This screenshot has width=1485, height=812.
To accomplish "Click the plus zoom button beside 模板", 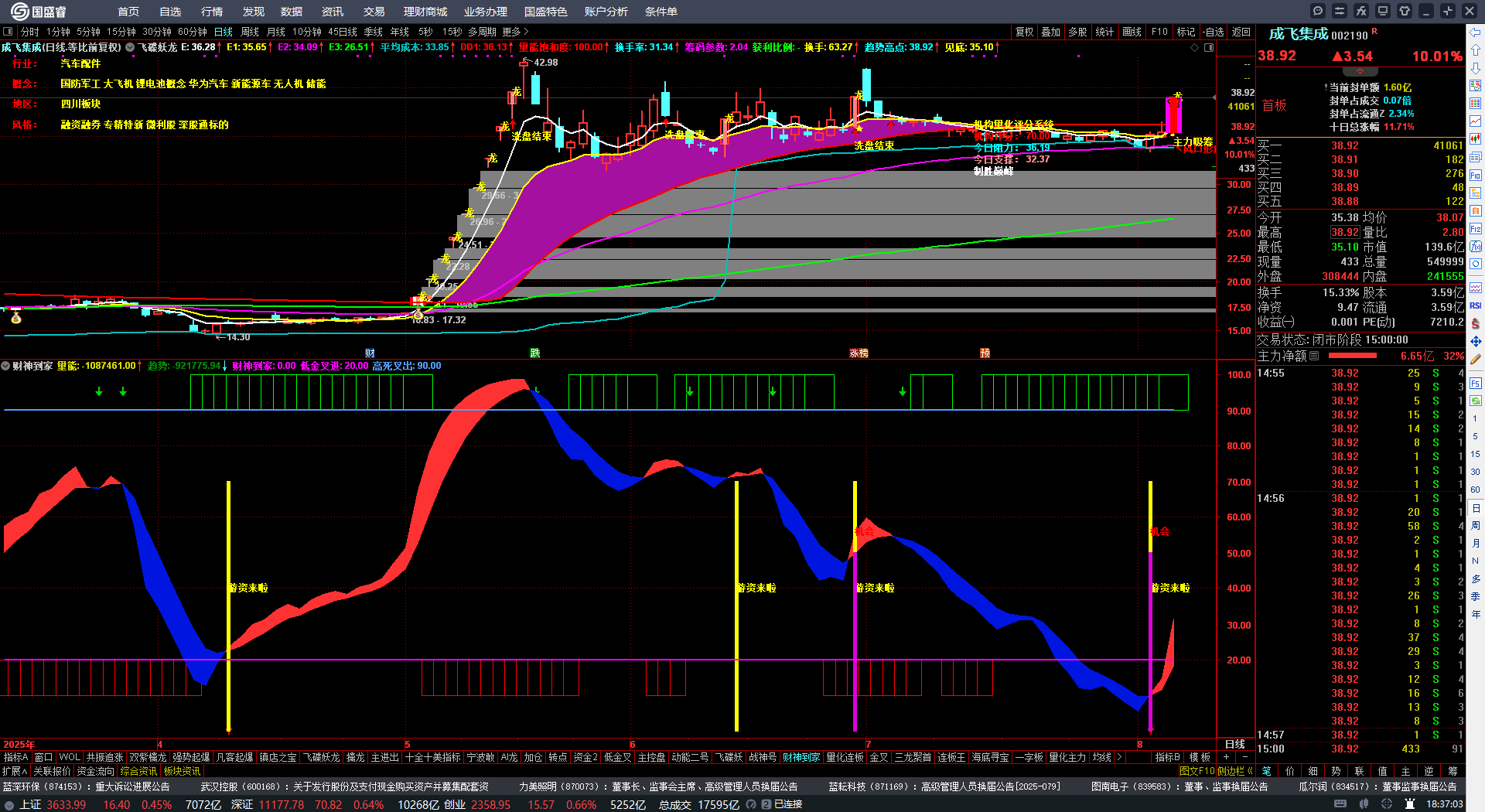I will point(1227,757).
